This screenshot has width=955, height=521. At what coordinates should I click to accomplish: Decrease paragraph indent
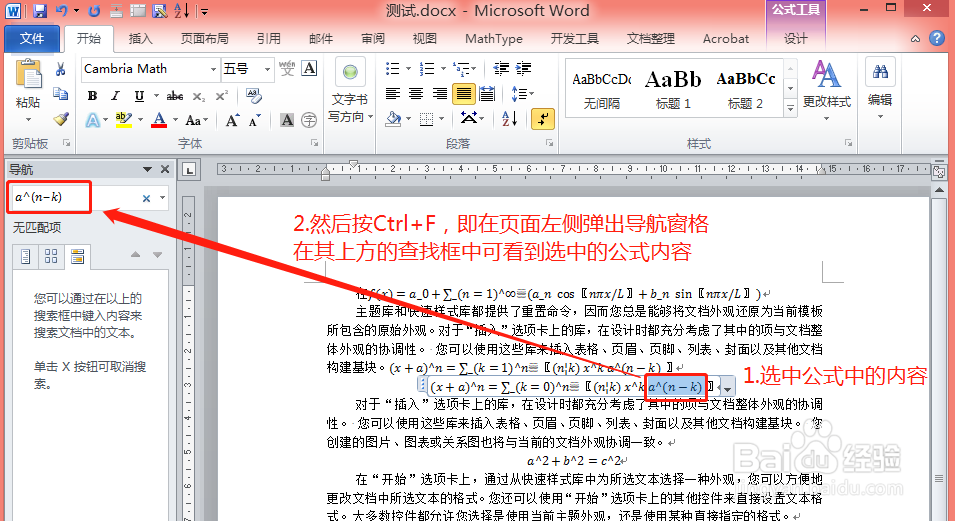(x=501, y=68)
